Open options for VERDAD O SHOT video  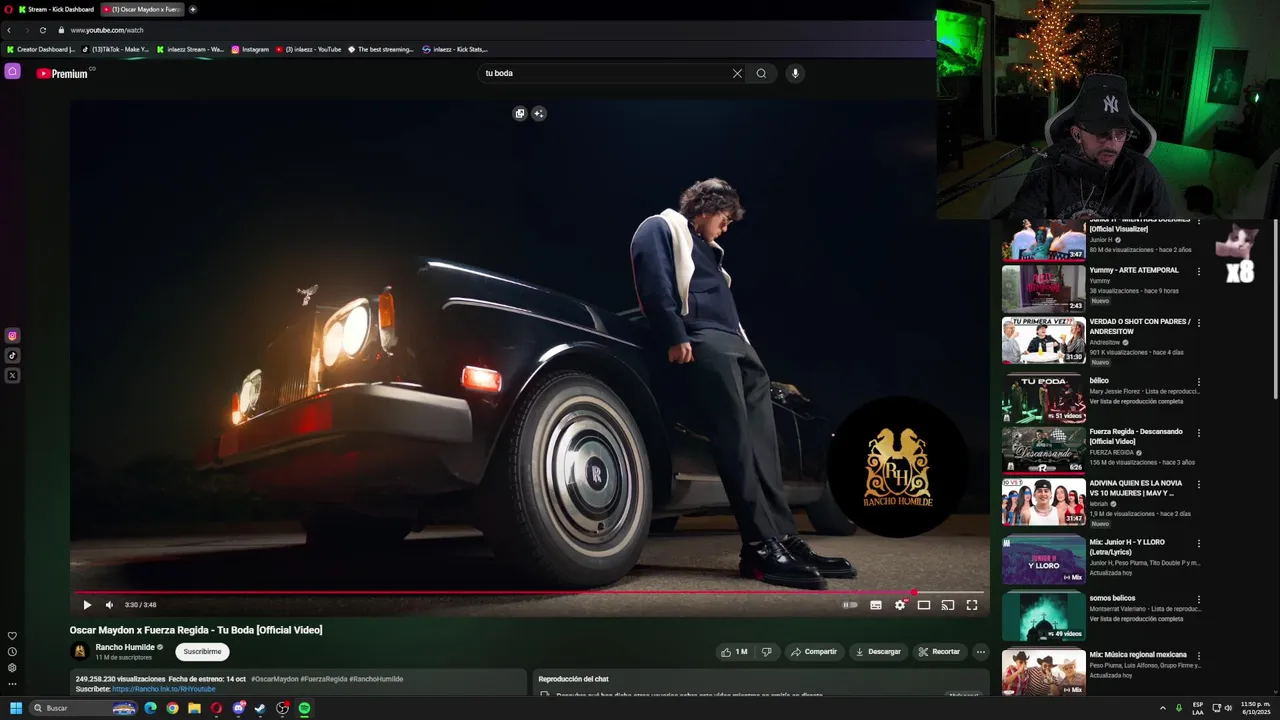[1199, 323]
